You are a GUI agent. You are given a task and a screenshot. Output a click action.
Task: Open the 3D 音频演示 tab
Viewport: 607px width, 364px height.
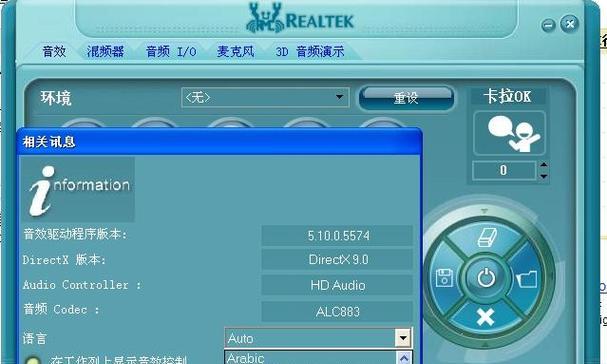pos(310,52)
